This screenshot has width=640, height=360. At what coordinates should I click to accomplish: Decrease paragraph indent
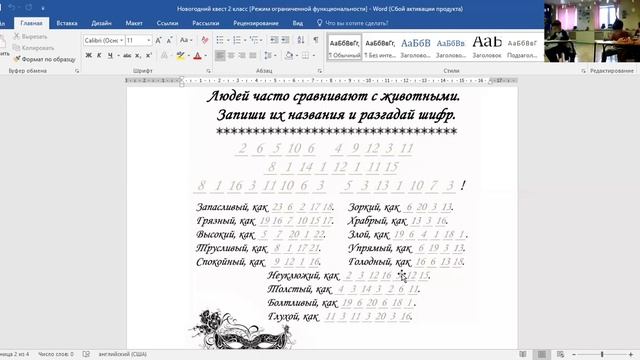tap(274, 40)
